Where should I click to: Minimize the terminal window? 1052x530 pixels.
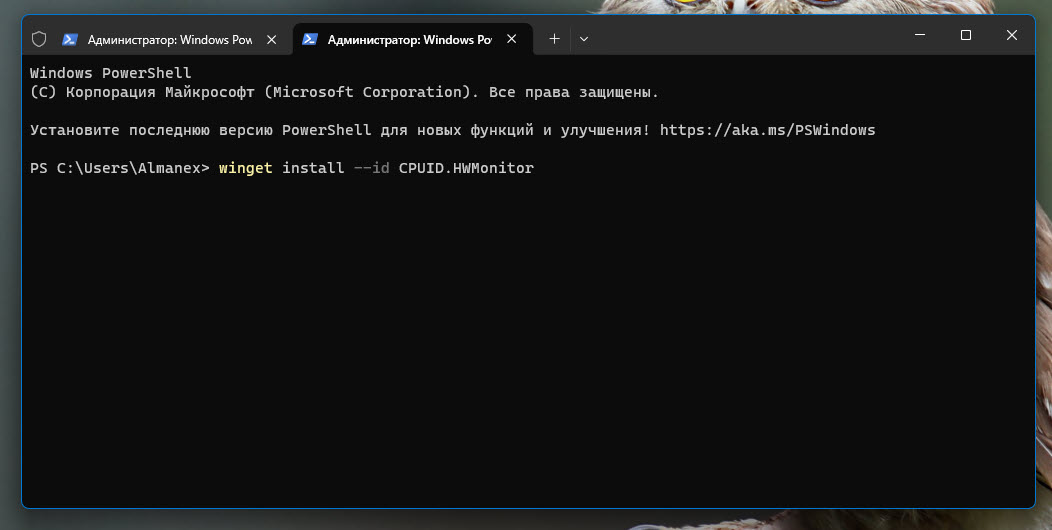pos(920,35)
